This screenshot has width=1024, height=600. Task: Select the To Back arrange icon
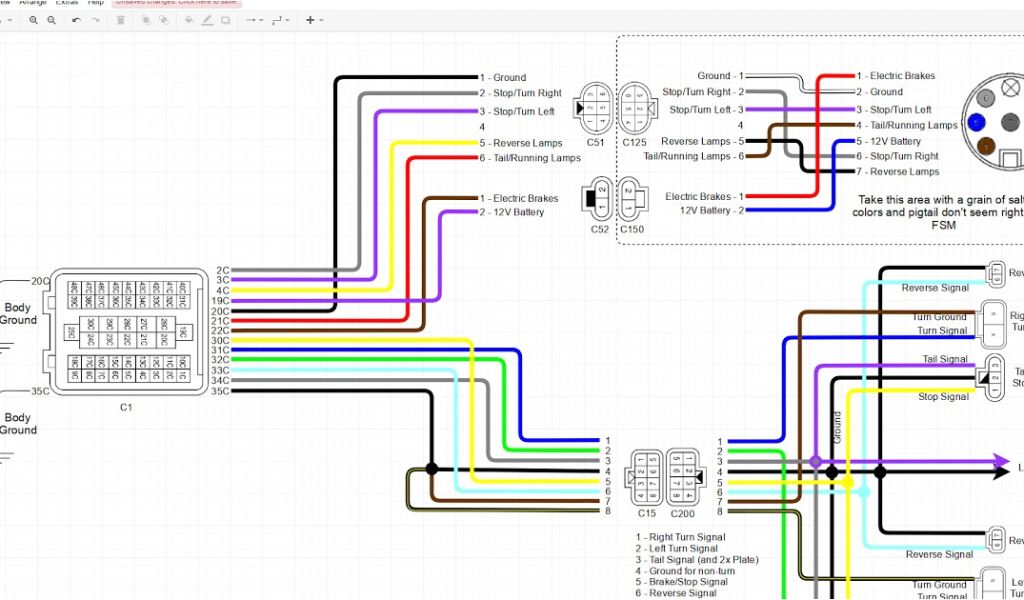click(162, 20)
